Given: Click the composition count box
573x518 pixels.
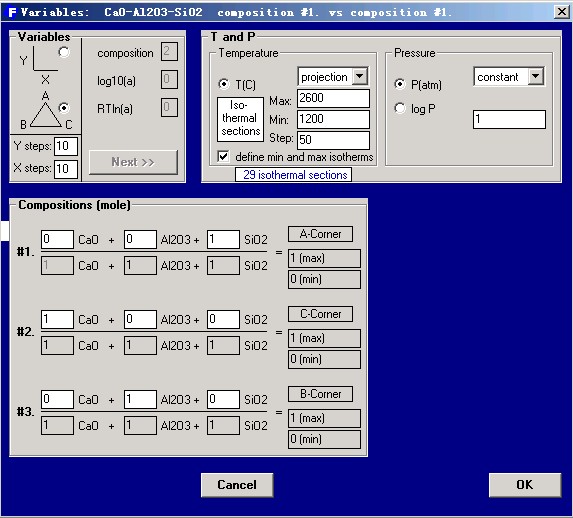Looking at the screenshot, I should (x=169, y=52).
